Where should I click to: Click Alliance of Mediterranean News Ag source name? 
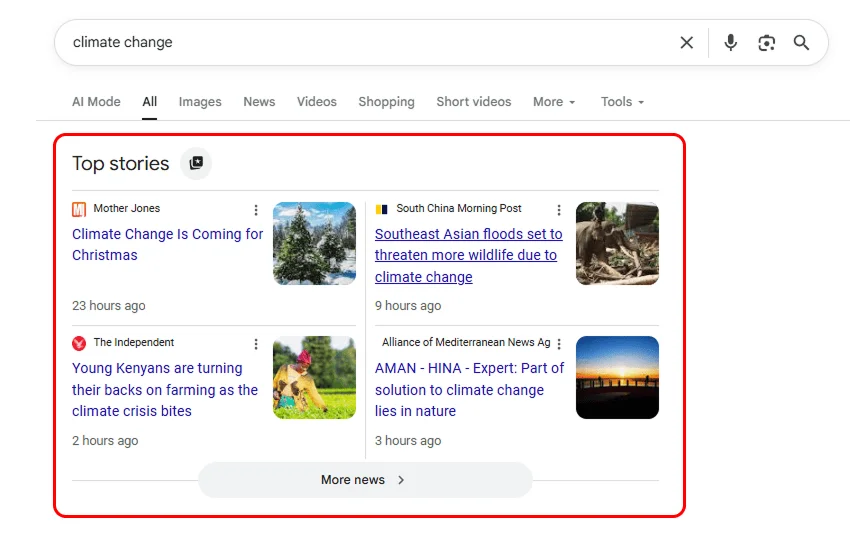click(x=466, y=342)
